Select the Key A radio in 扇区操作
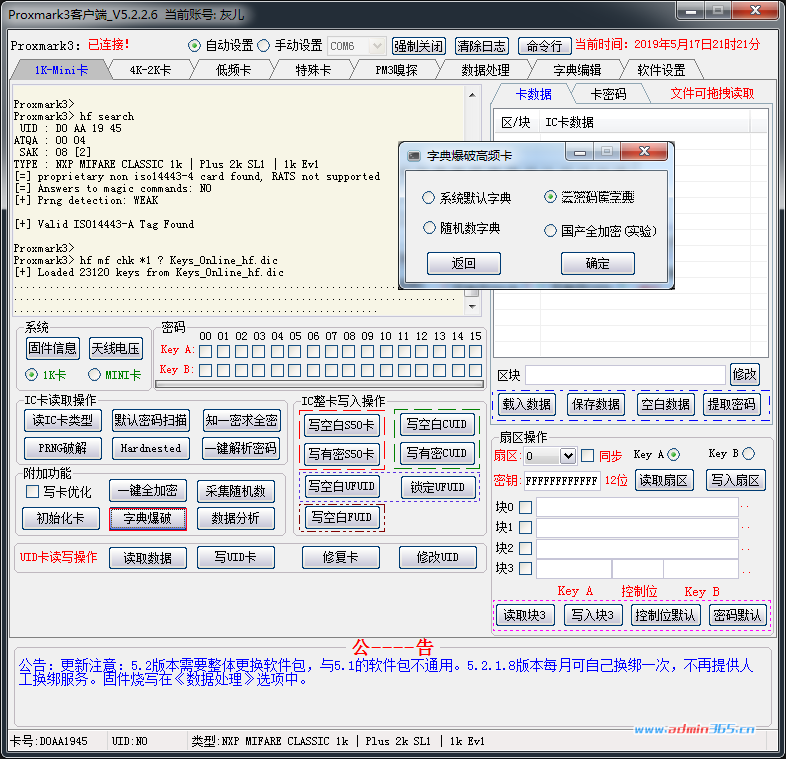The height and width of the screenshot is (759, 786). (674, 455)
